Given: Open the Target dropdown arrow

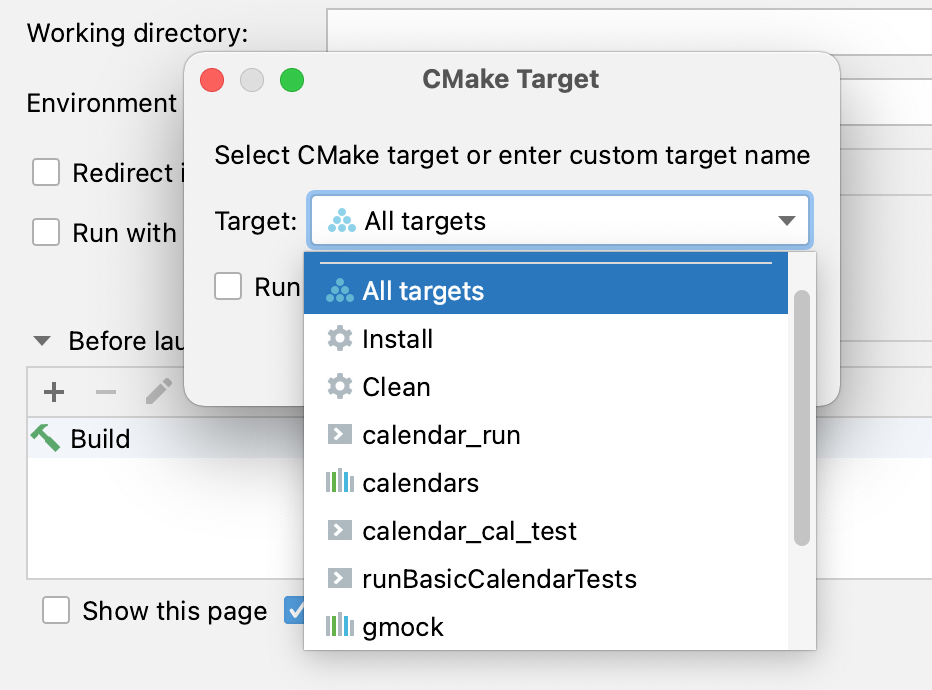Looking at the screenshot, I should [786, 220].
